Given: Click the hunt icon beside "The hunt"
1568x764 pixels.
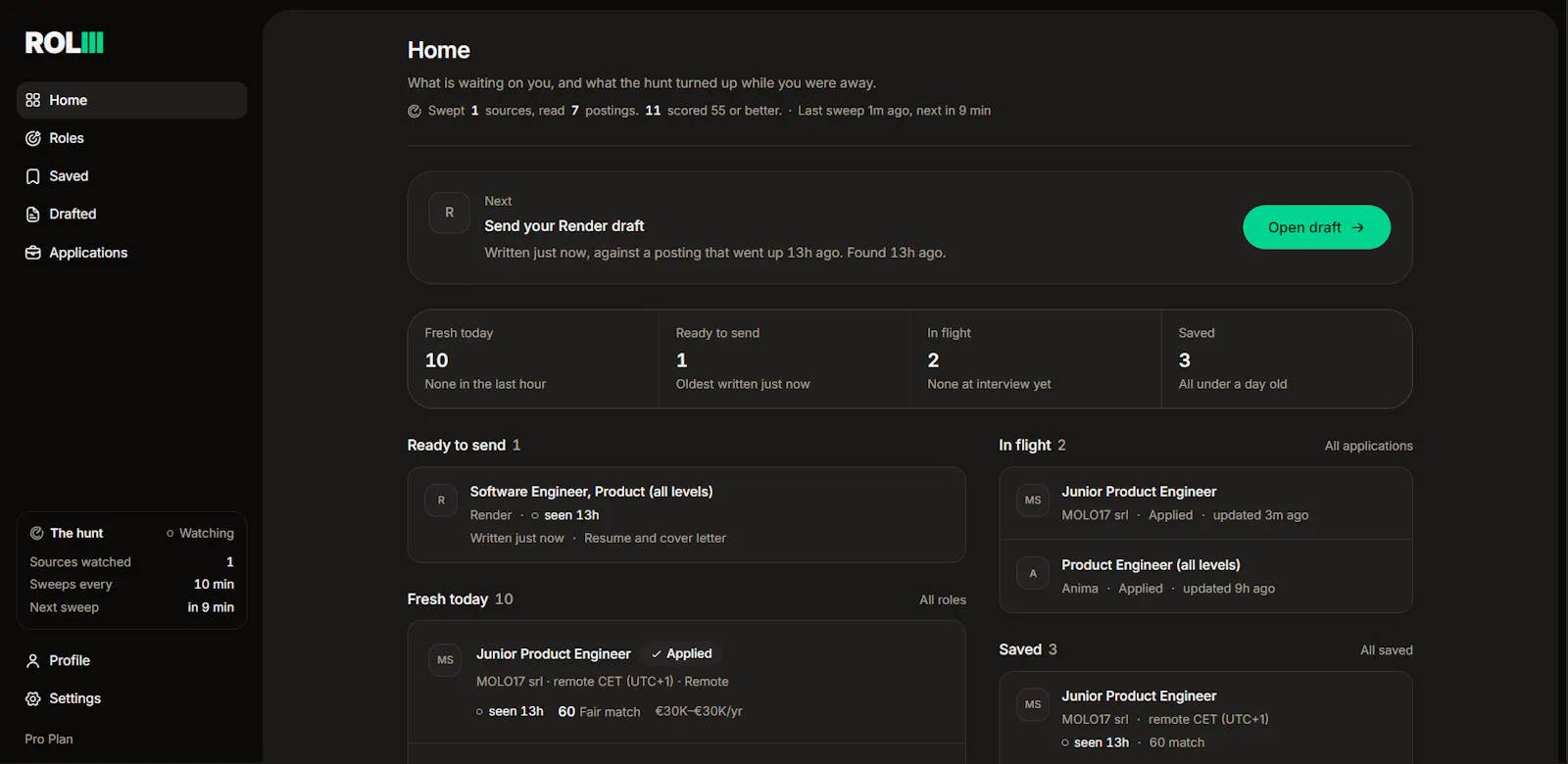Looking at the screenshot, I should (x=37, y=533).
